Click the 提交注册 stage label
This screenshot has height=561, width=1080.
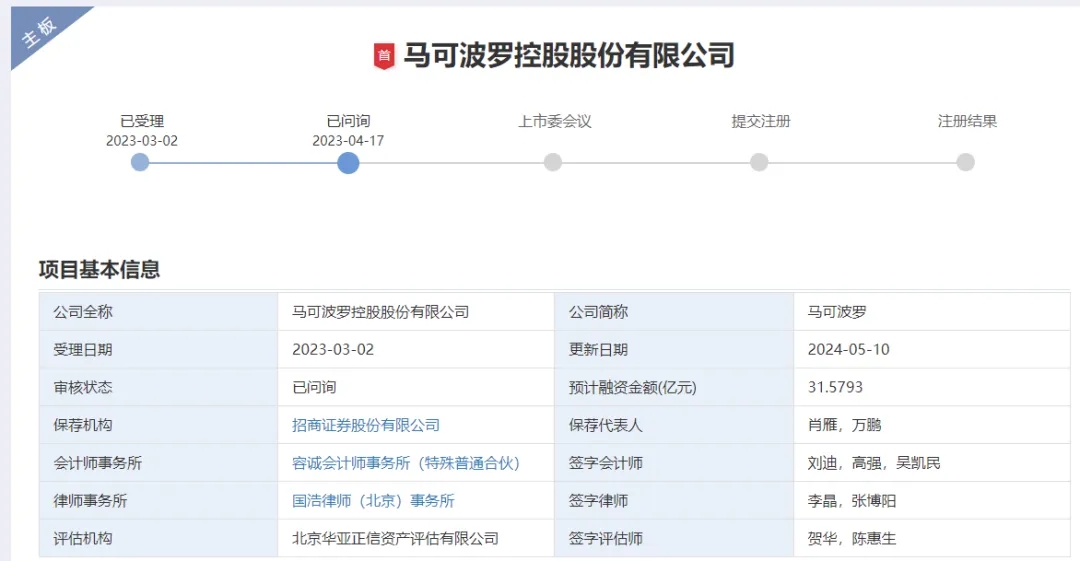click(x=760, y=121)
